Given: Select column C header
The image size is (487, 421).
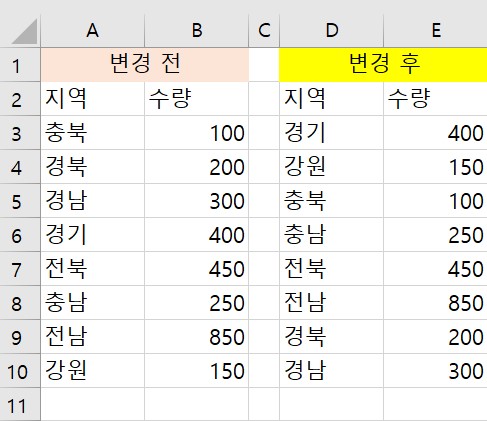Looking at the screenshot, I should (264, 30).
